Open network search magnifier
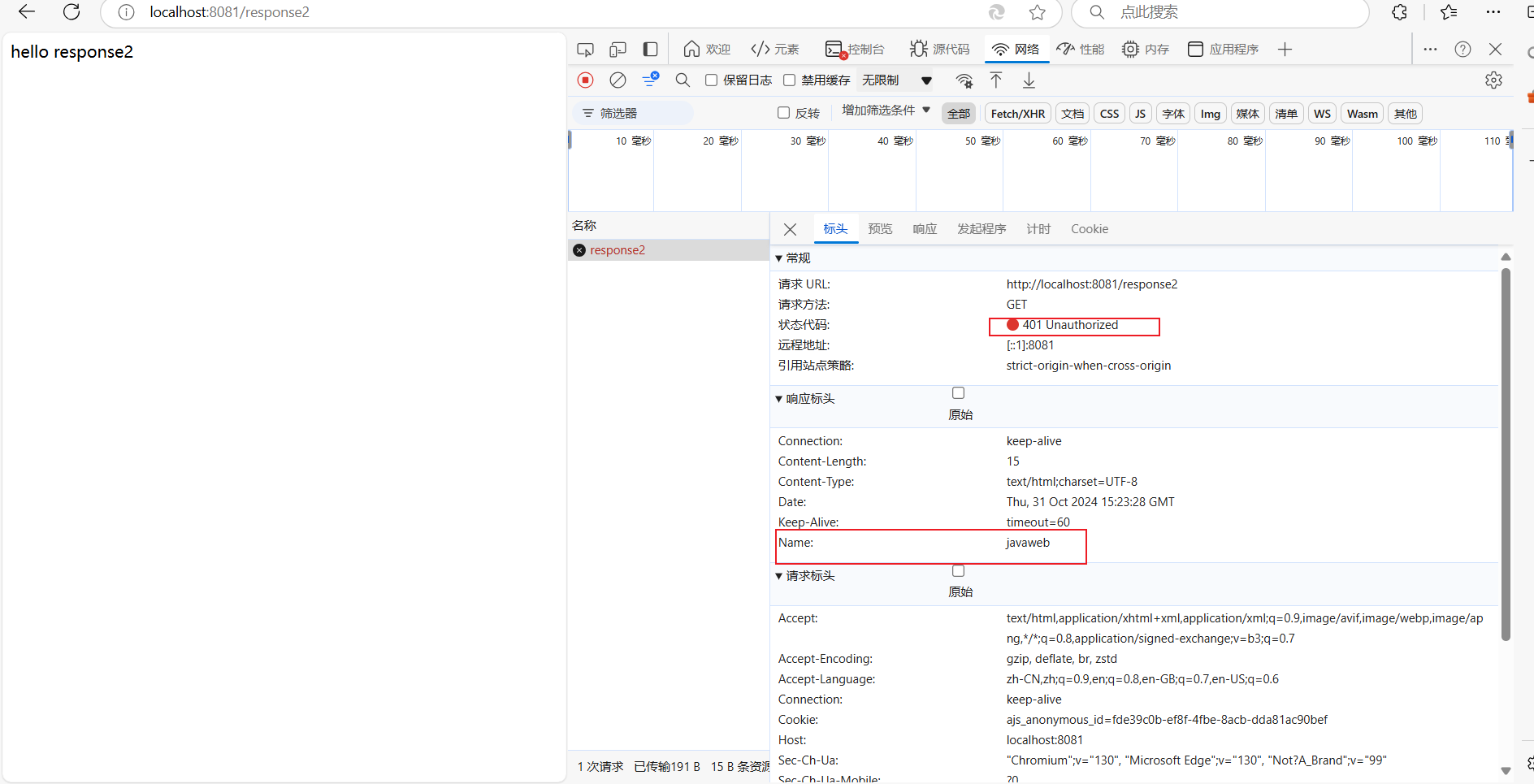This screenshot has width=1534, height=784. 682,80
